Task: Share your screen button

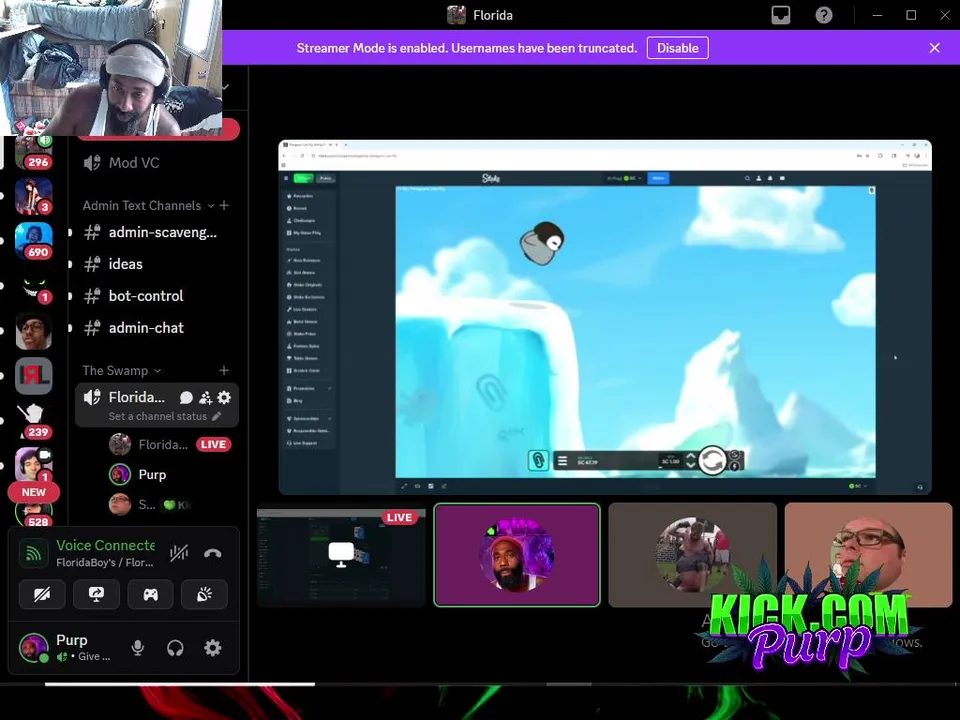Action: click(x=96, y=594)
